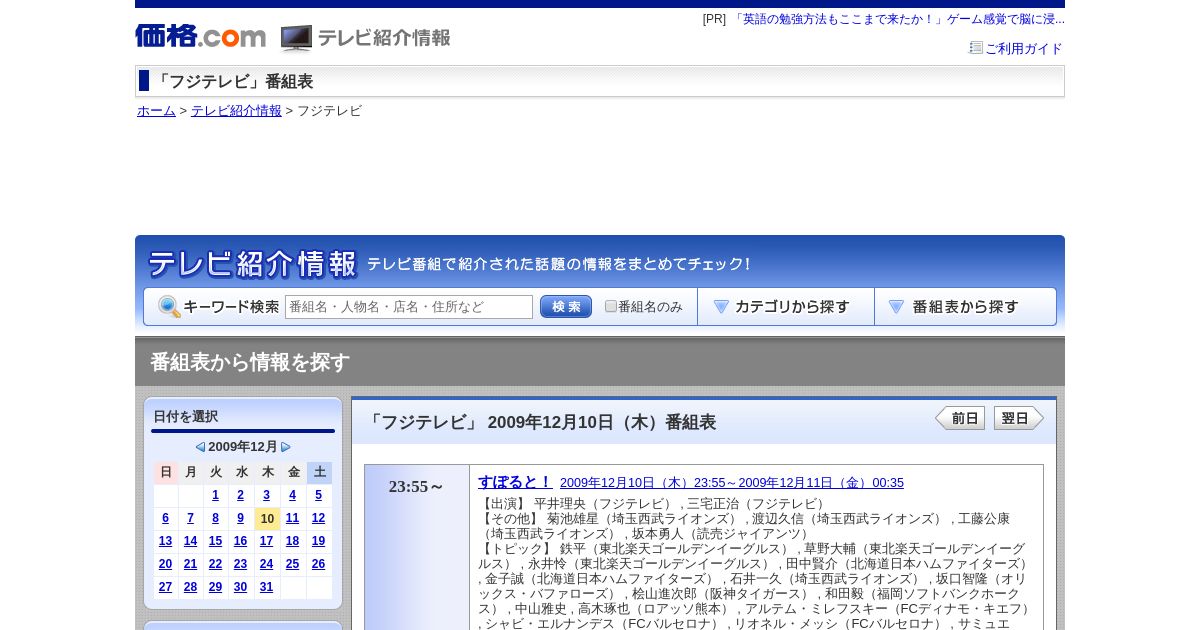Go to previous month with left arrow
The image size is (1200, 630).
point(200,447)
